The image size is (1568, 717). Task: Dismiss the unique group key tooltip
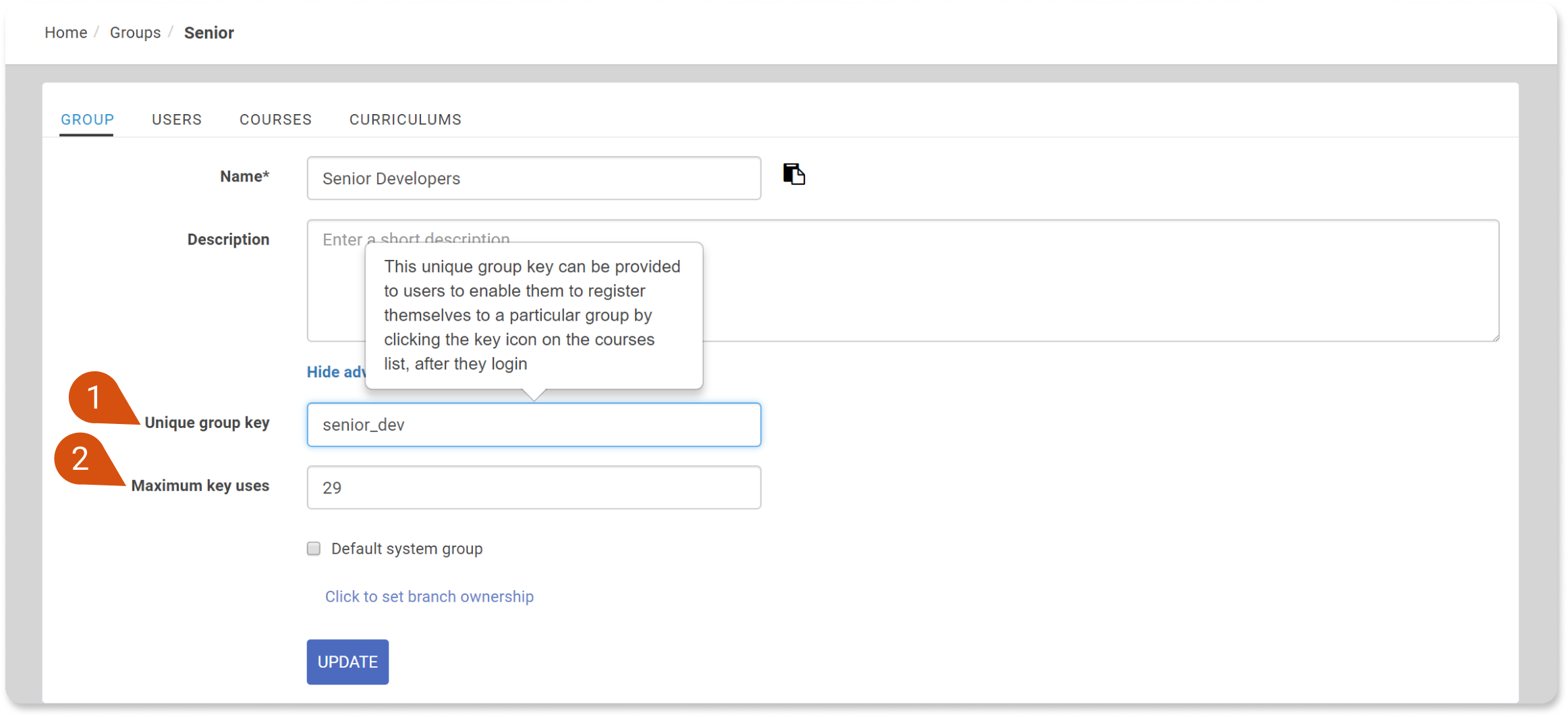coord(533,315)
